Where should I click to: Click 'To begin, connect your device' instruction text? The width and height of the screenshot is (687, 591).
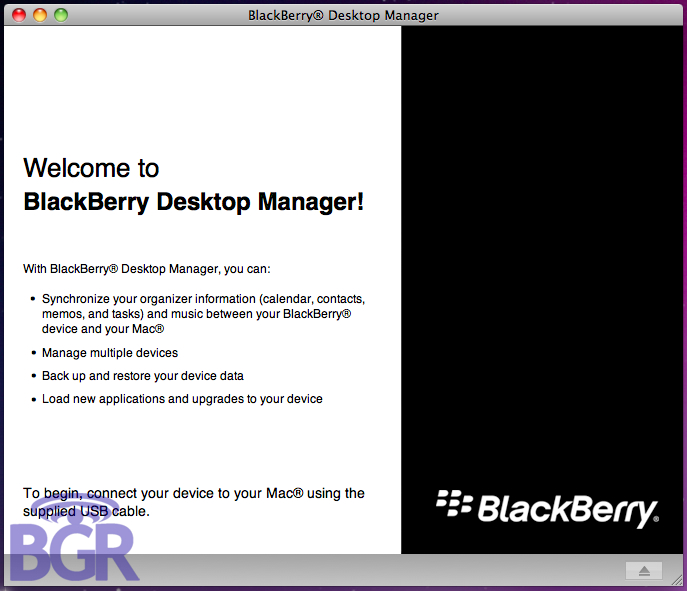coord(194,502)
